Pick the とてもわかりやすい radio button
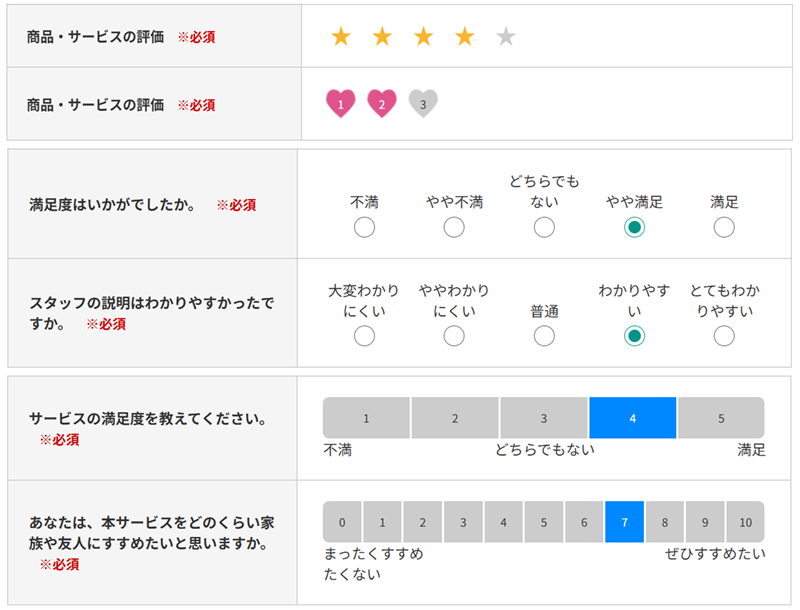 coord(724,336)
